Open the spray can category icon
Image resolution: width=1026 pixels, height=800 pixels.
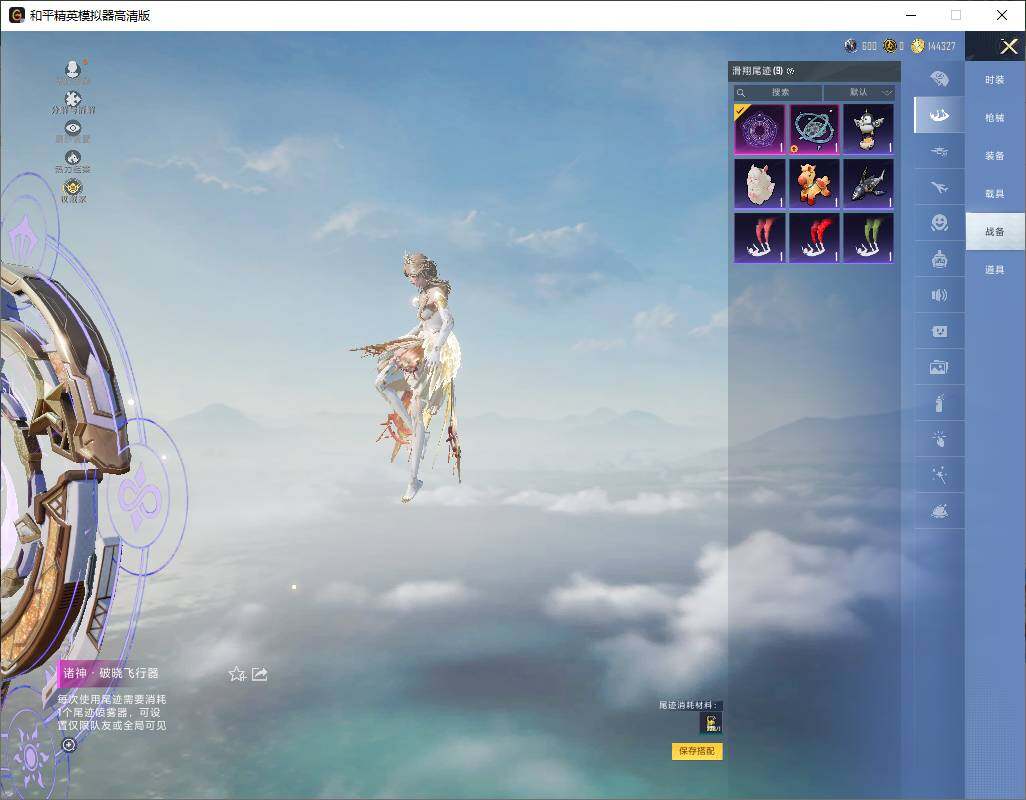[939, 403]
